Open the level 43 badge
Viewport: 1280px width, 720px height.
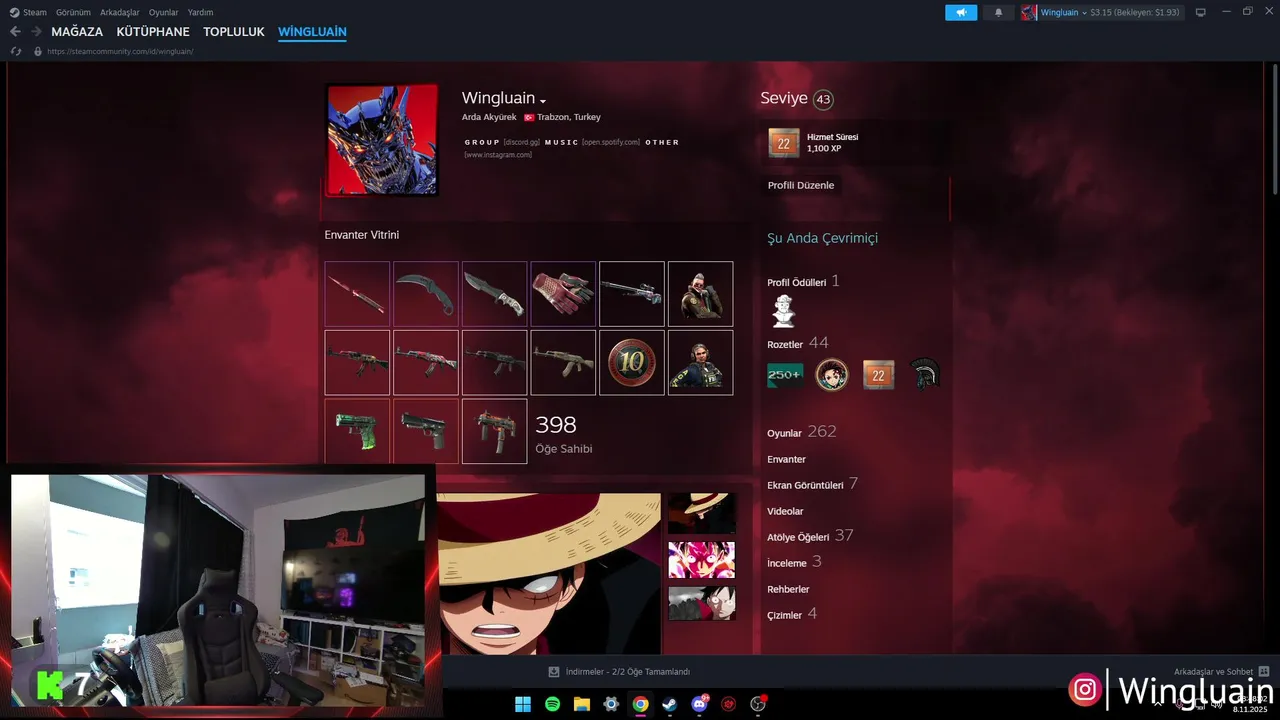pyautogui.click(x=823, y=99)
